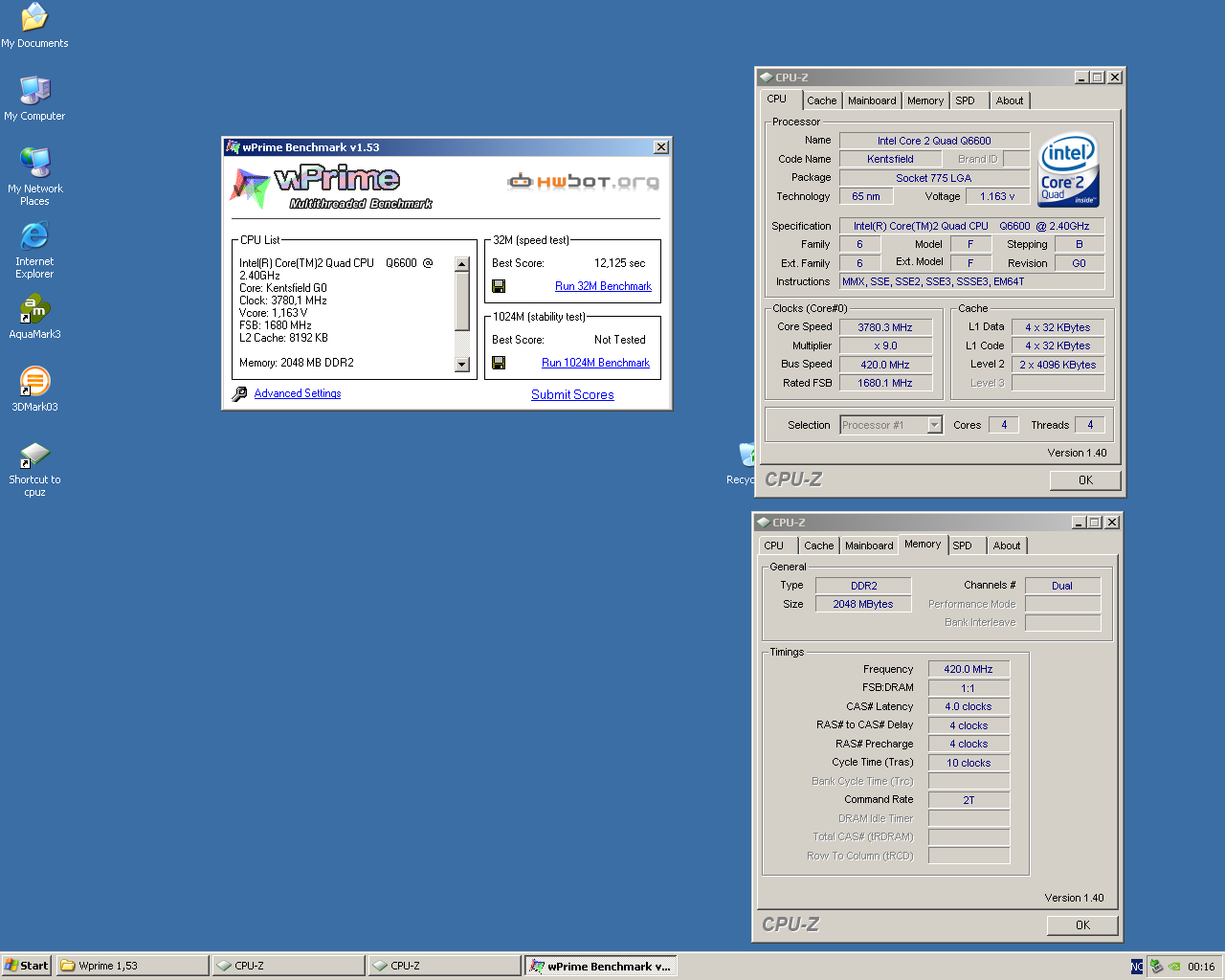Switch to Mainboard tab in lower CPU-Z
The width and height of the screenshot is (1225, 980).
click(869, 546)
